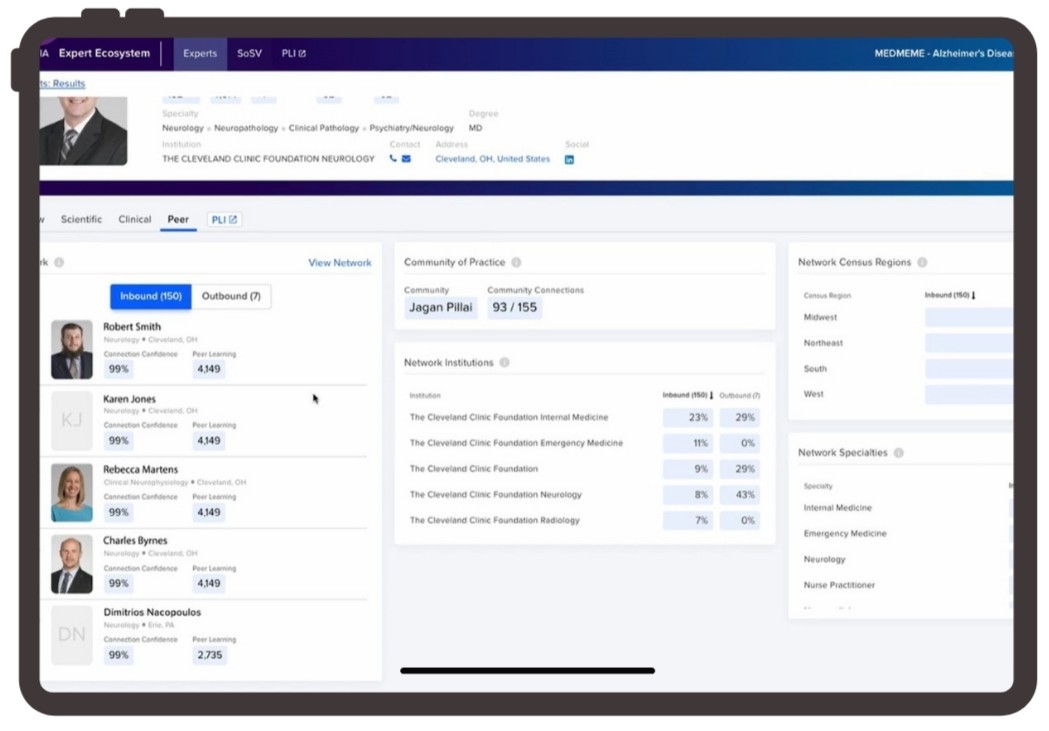1049x731 pixels.
Task: Click The Cleveland Clinic Foundation Internal Medicine row
Action: click(x=584, y=417)
